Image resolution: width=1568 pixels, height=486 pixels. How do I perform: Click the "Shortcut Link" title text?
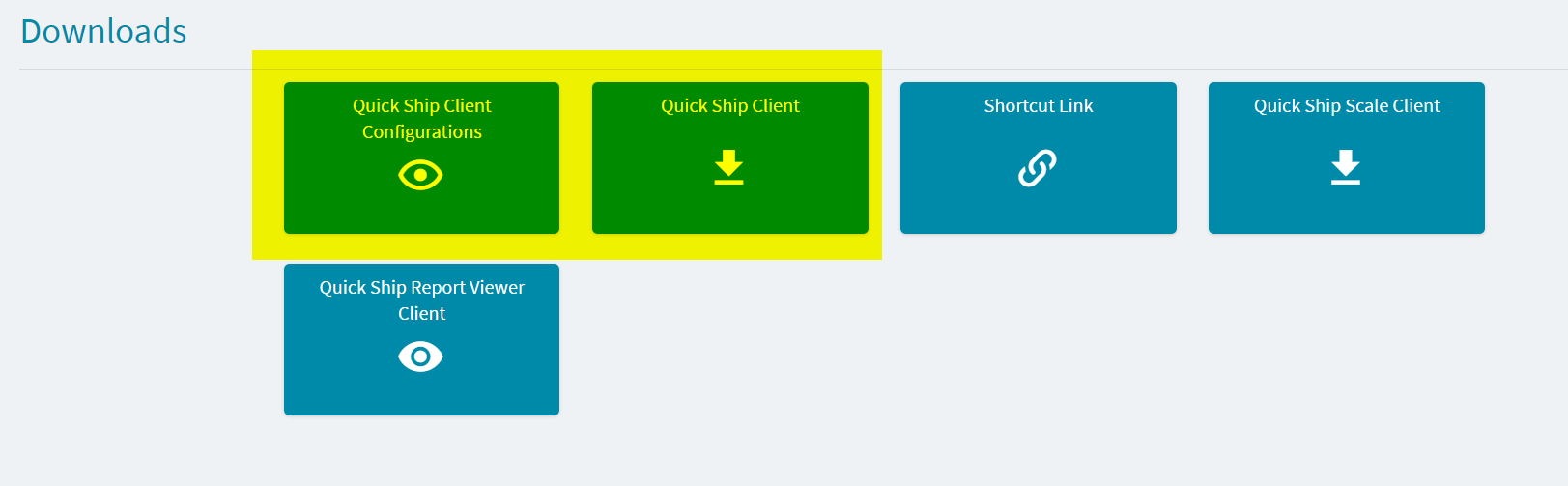(x=1039, y=106)
